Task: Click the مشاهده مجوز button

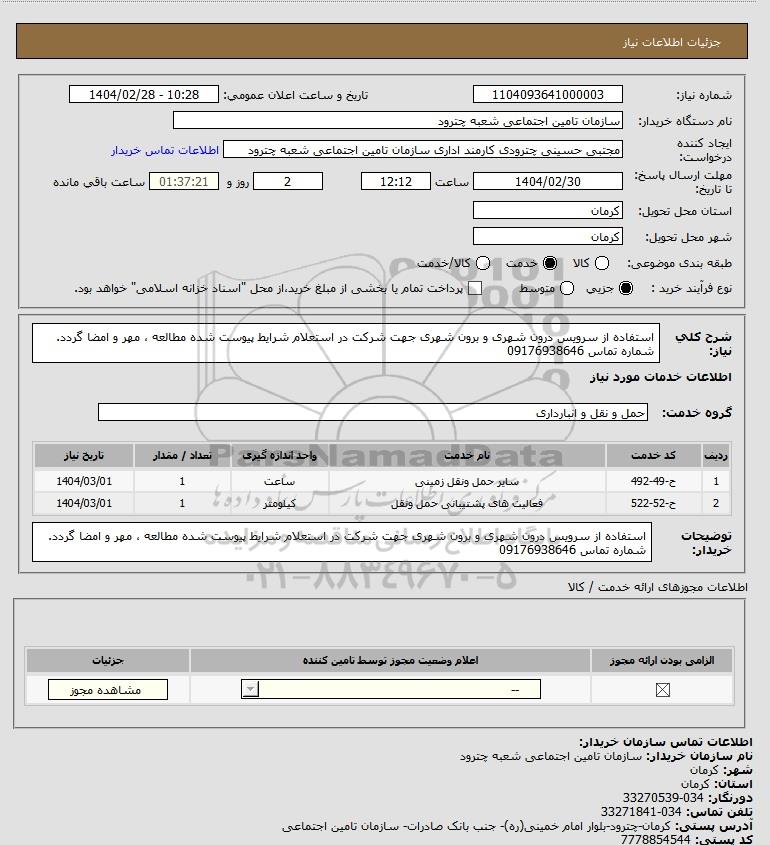Action: point(108,690)
